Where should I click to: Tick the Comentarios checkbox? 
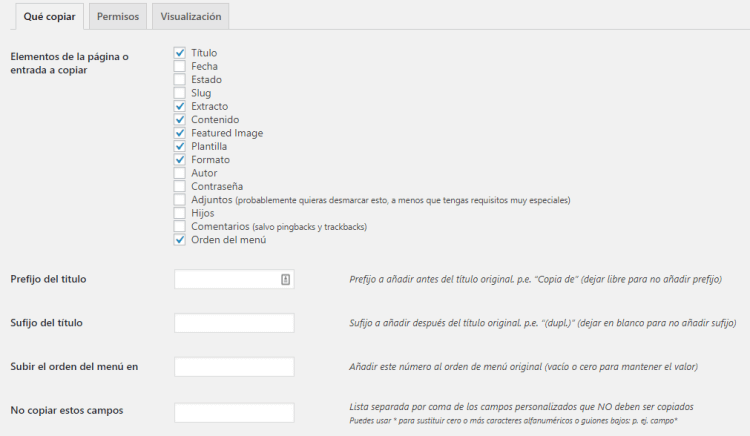tap(180, 227)
